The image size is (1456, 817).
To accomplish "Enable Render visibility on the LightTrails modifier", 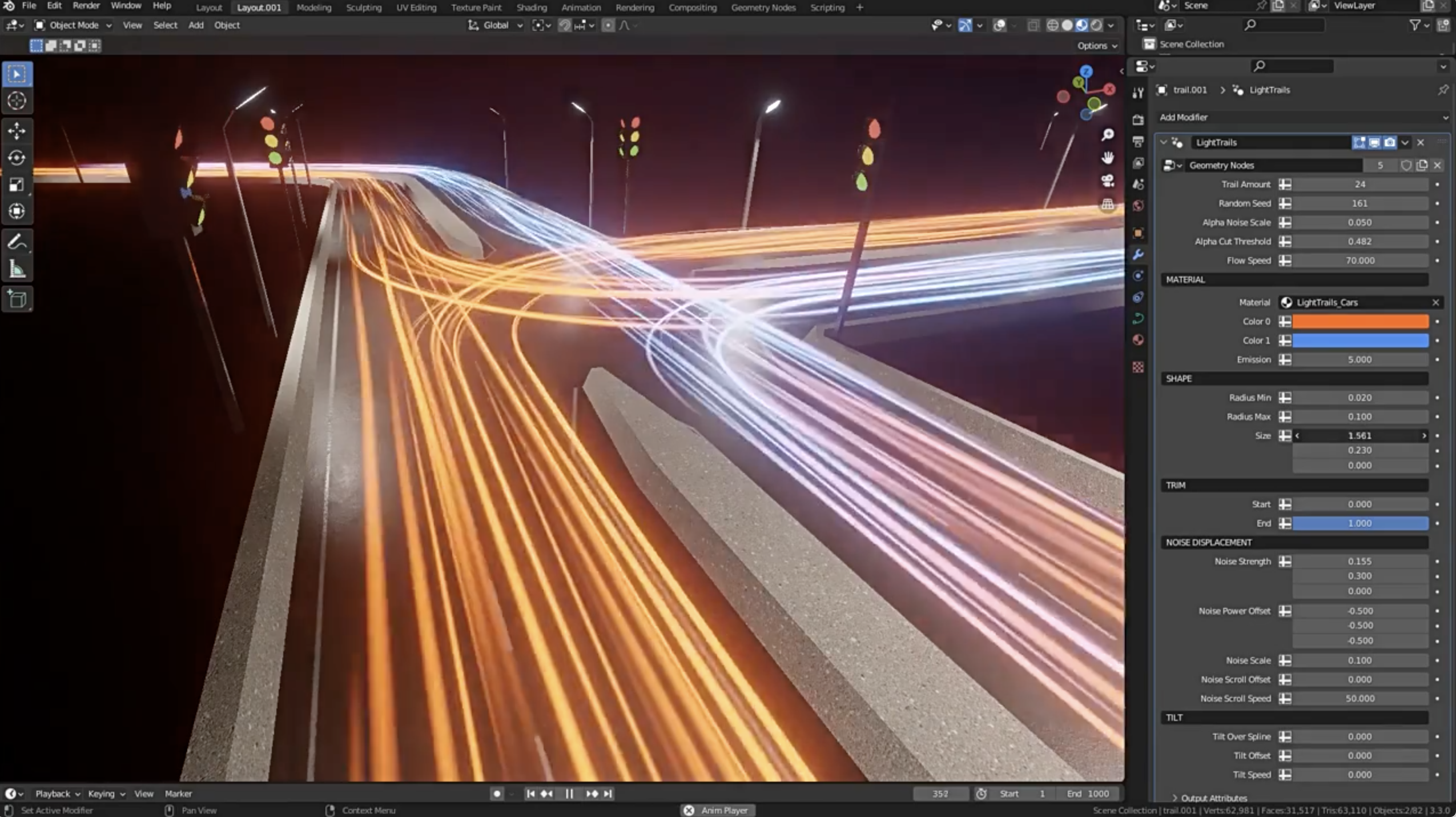I will [x=1389, y=143].
